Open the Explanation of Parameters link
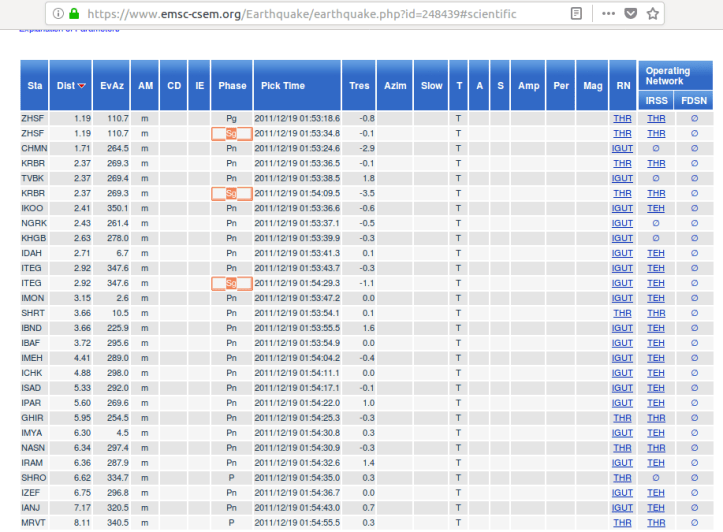 click(70, 30)
